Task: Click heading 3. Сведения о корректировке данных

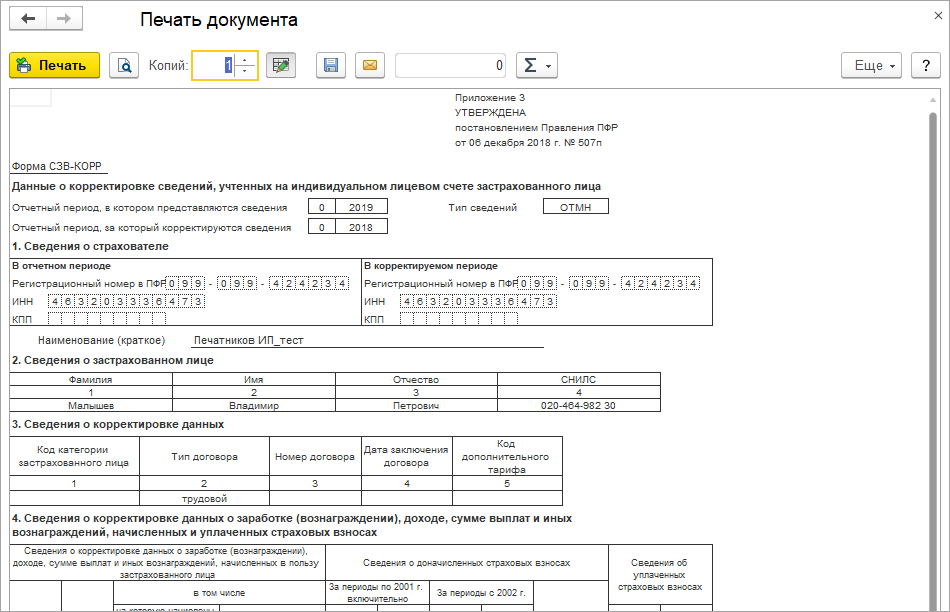Action: (x=118, y=424)
